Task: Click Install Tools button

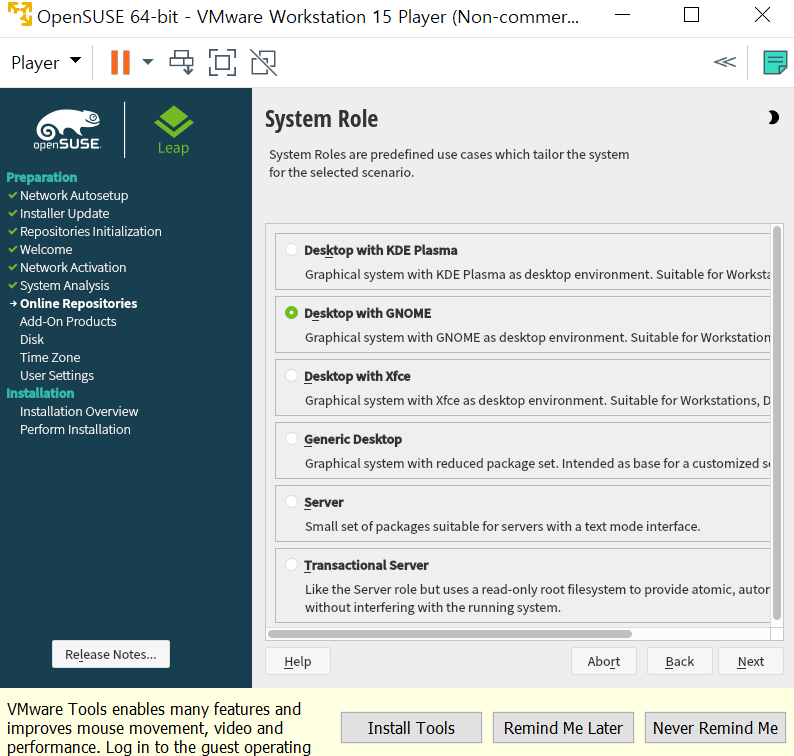Action: [411, 728]
